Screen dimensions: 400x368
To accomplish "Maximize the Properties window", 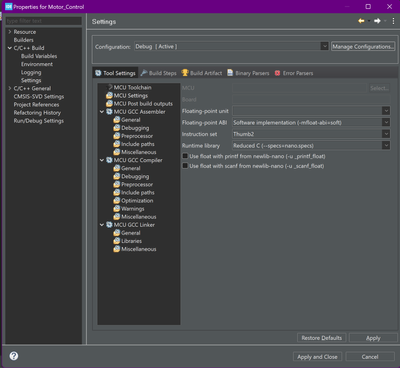I will [x=368, y=7].
